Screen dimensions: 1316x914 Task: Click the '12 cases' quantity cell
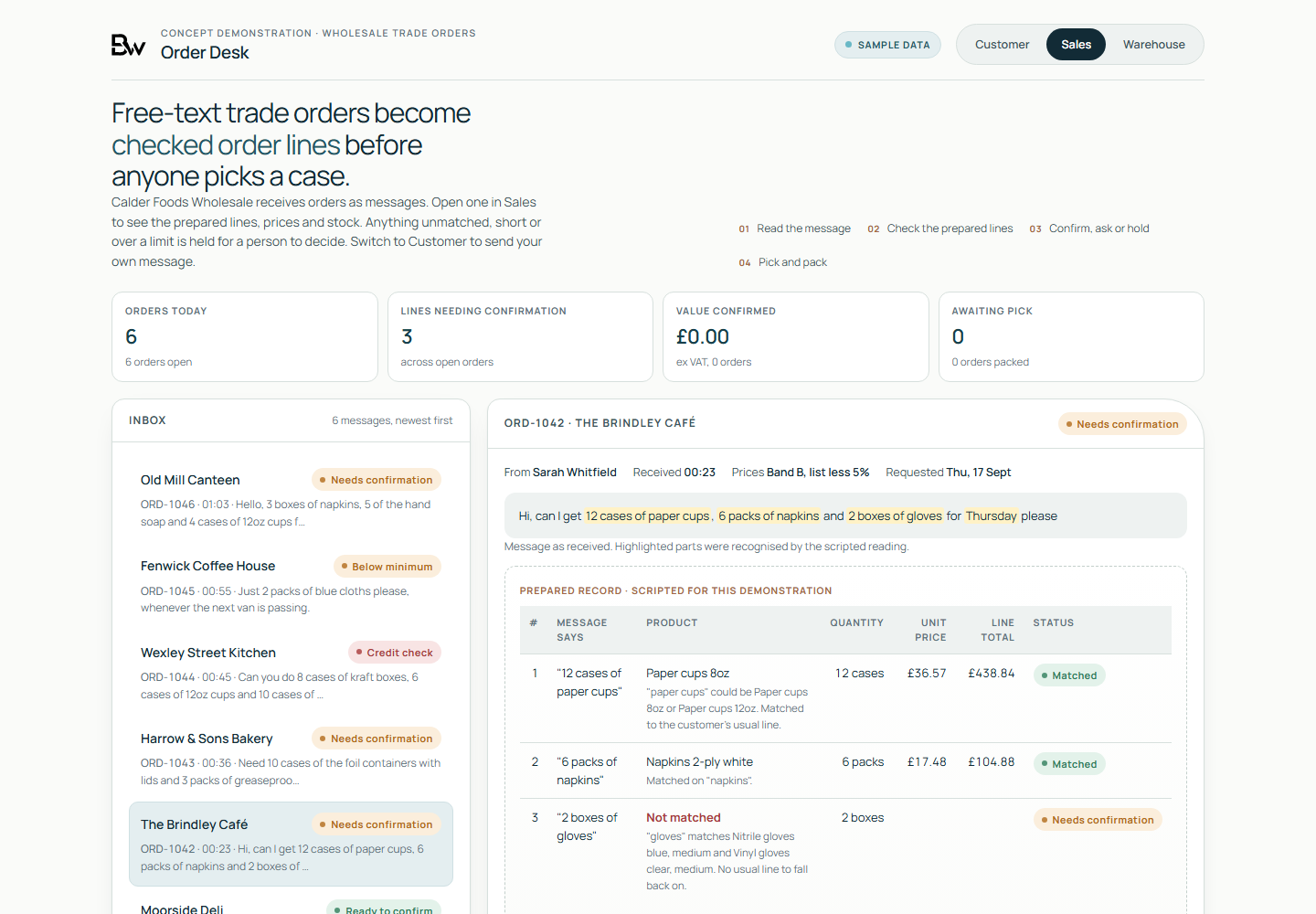tap(859, 674)
